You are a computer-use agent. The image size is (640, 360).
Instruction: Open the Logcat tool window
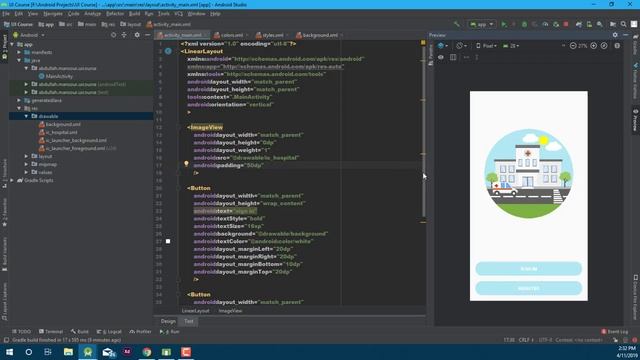click(109, 331)
